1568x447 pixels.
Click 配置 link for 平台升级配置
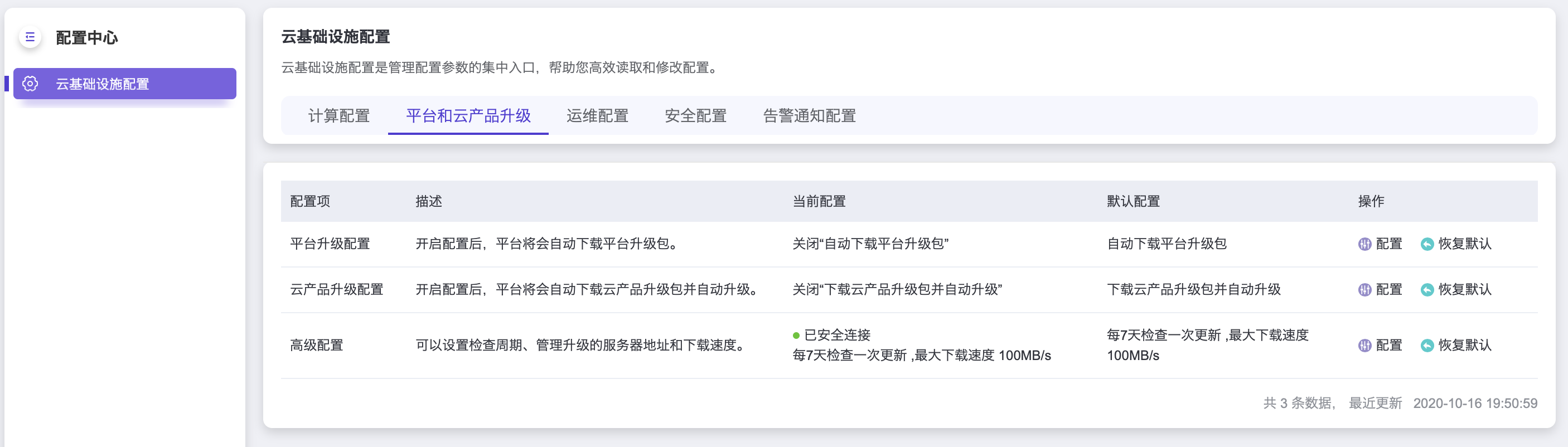1388,244
